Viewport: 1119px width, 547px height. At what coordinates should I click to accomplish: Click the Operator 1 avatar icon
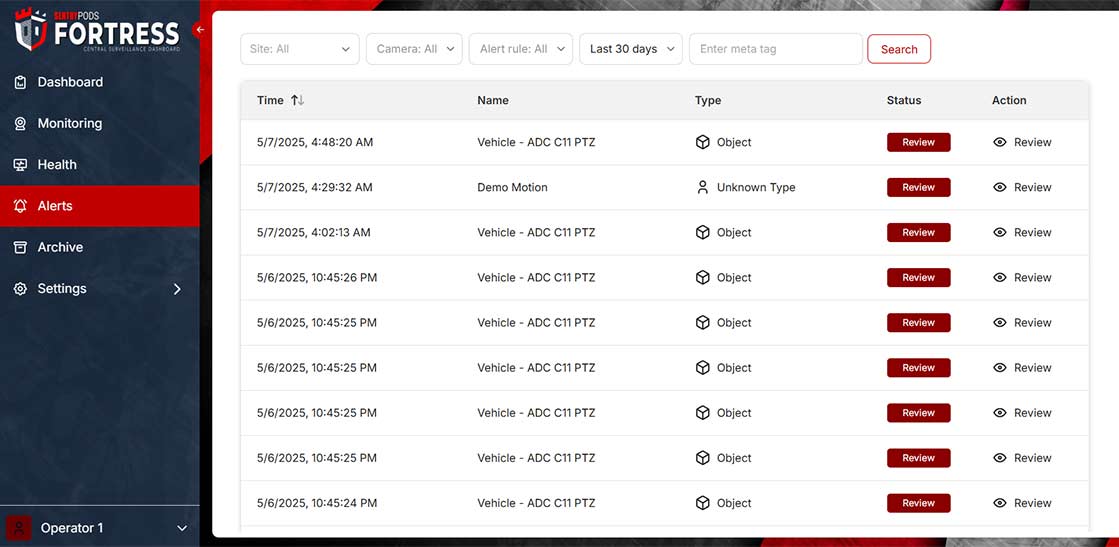19,528
